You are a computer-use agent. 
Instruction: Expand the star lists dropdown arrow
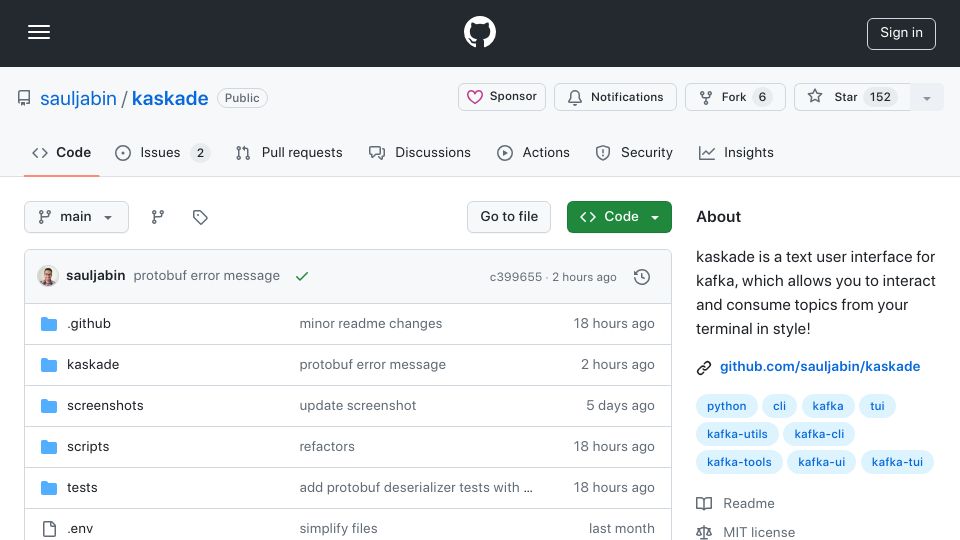coord(926,98)
